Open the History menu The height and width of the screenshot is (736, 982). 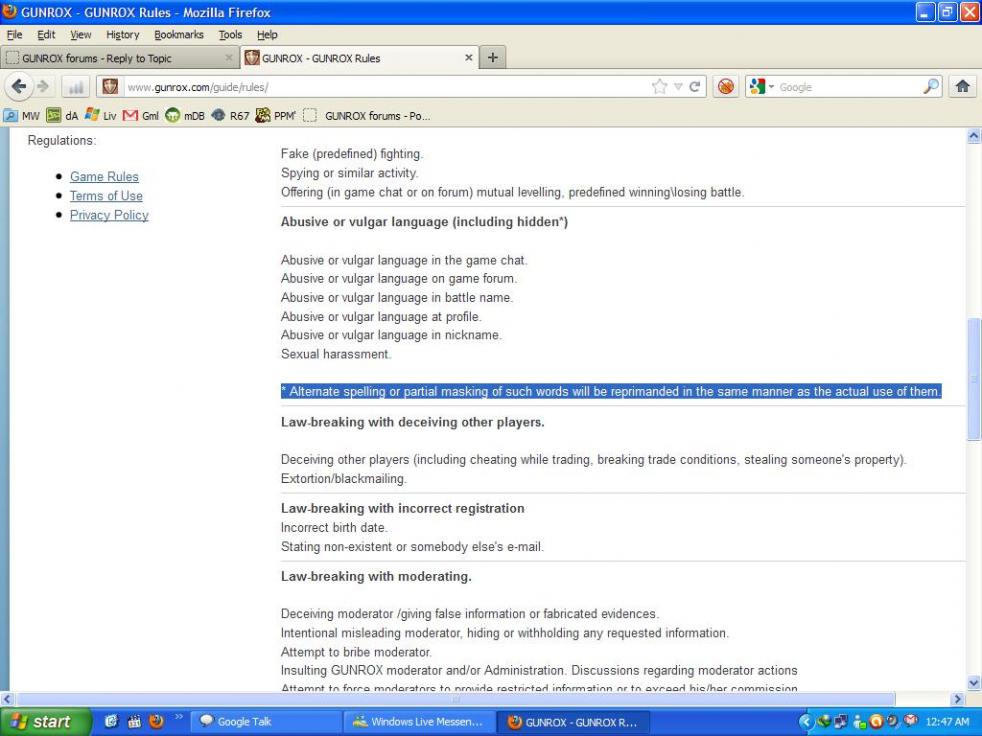[122, 34]
